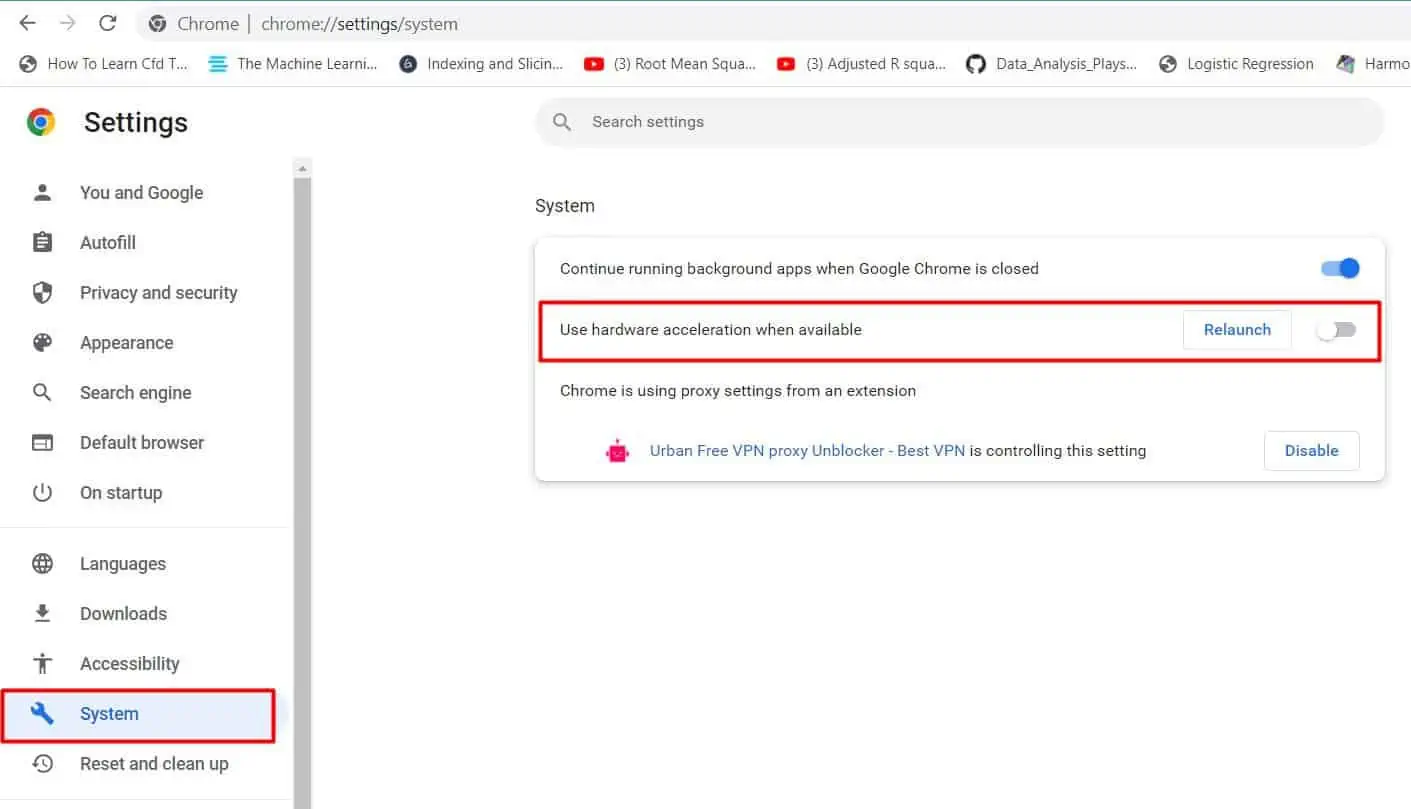
Task: Click the Languages globe icon
Action: click(42, 563)
